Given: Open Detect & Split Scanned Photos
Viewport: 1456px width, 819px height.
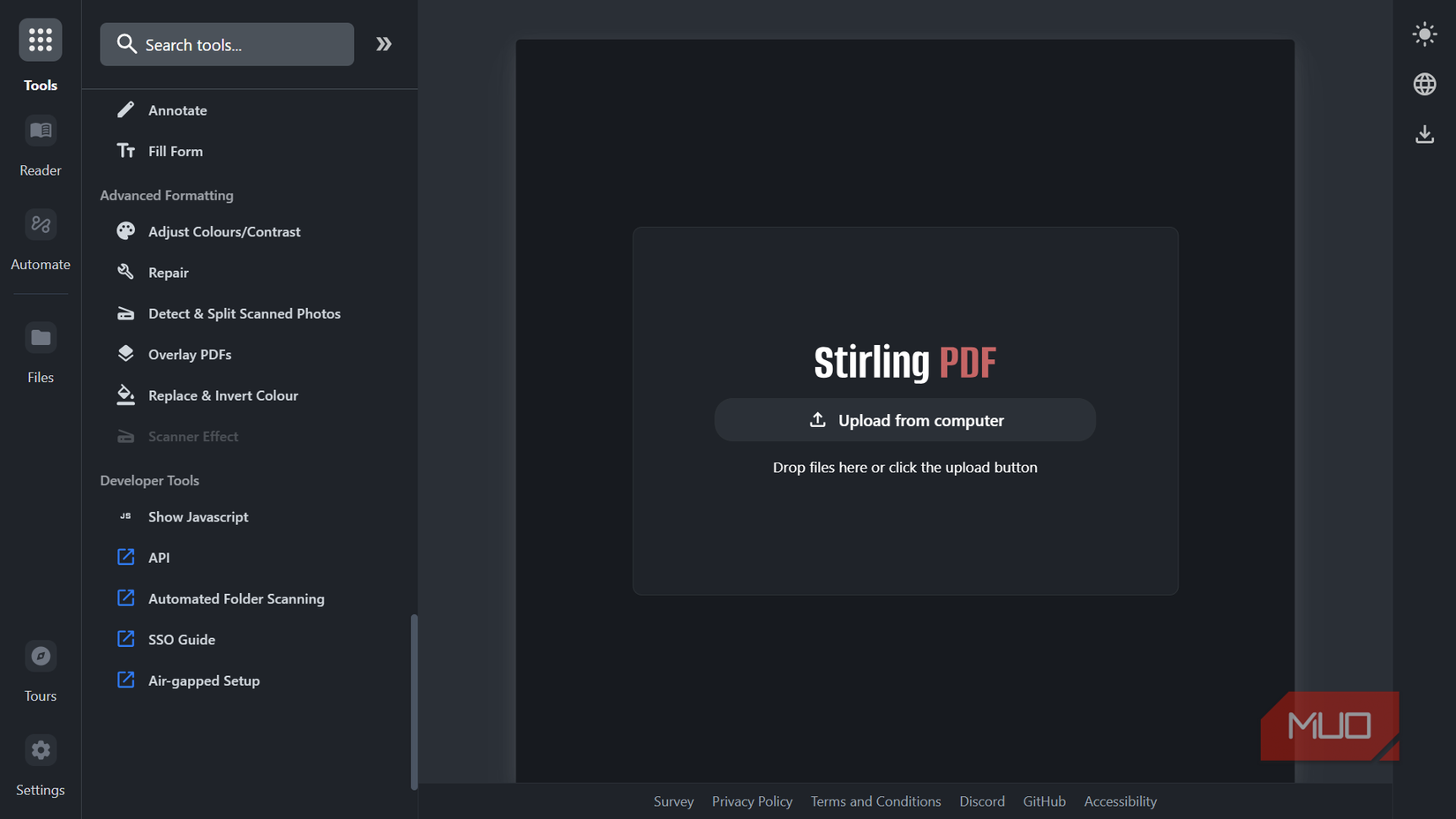Looking at the screenshot, I should click(x=244, y=313).
